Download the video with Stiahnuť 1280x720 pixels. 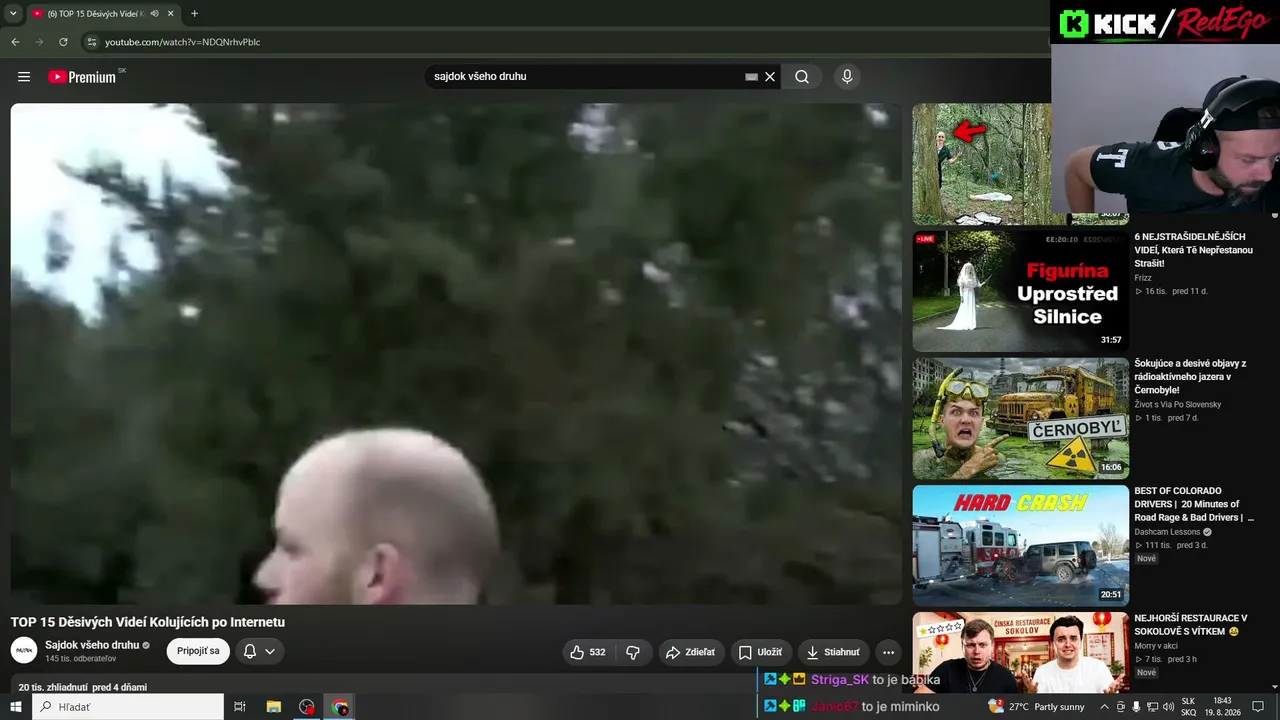tap(833, 652)
